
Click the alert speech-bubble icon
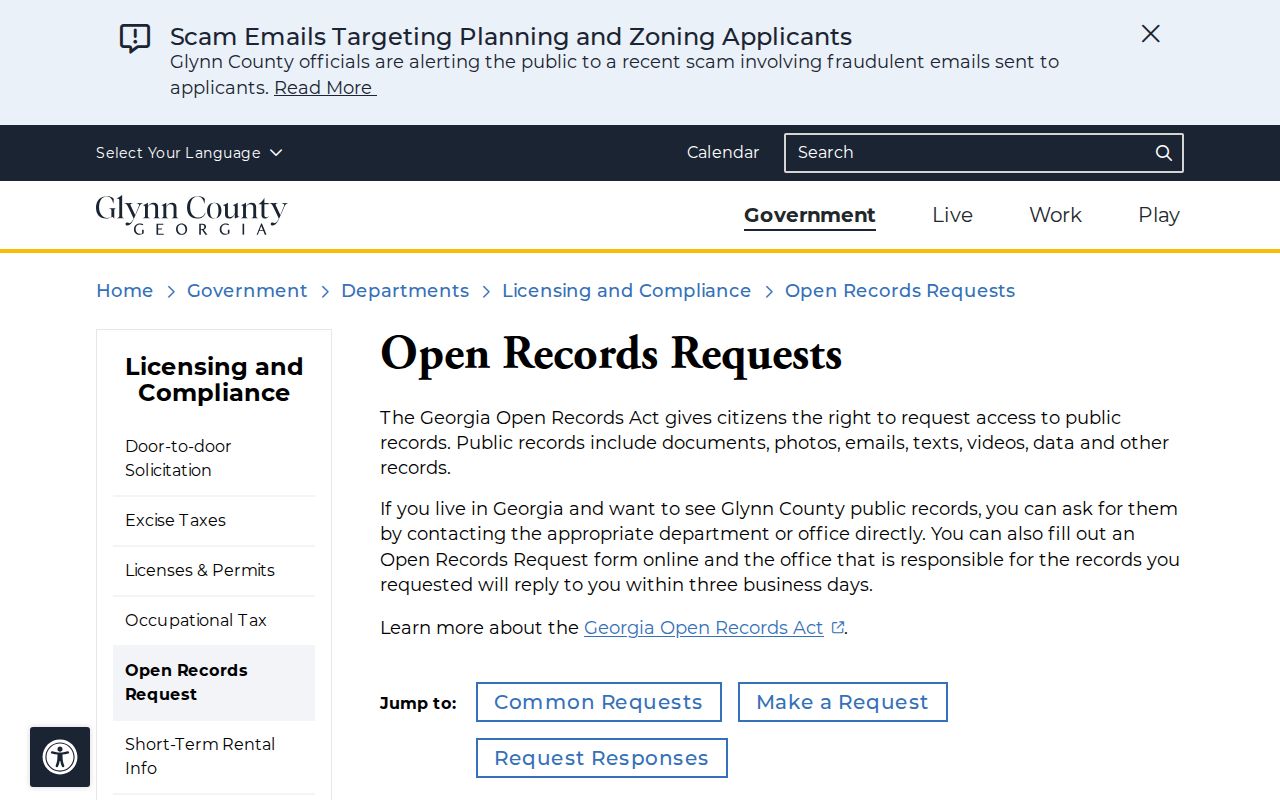point(135,38)
